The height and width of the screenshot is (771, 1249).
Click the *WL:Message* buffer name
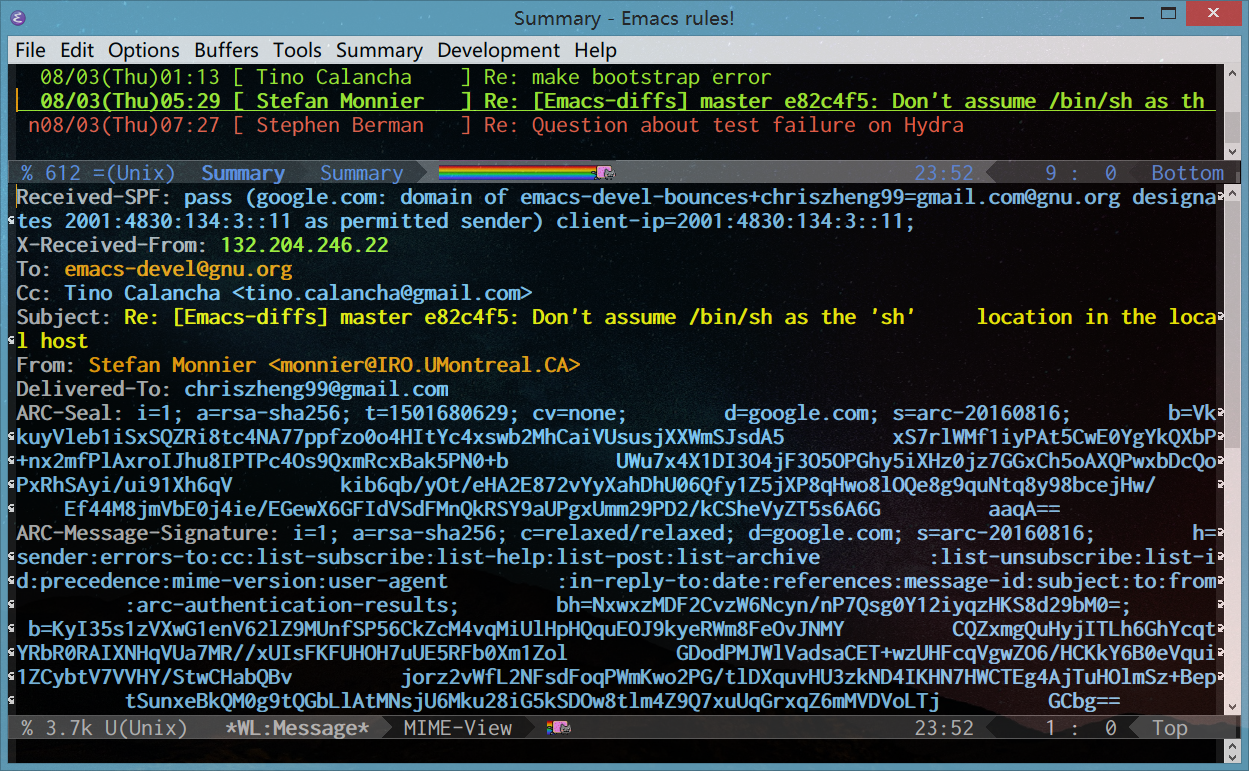297,728
